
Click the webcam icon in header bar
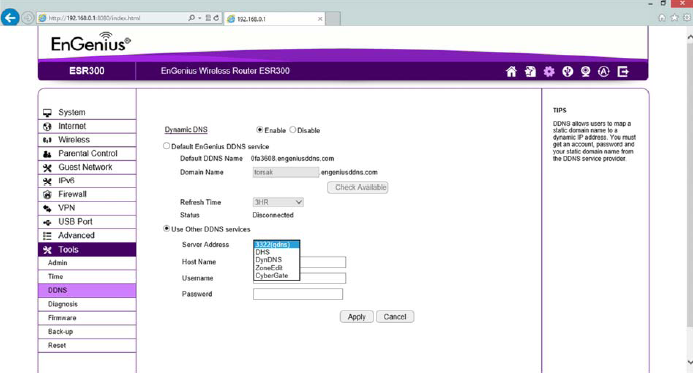pos(586,72)
